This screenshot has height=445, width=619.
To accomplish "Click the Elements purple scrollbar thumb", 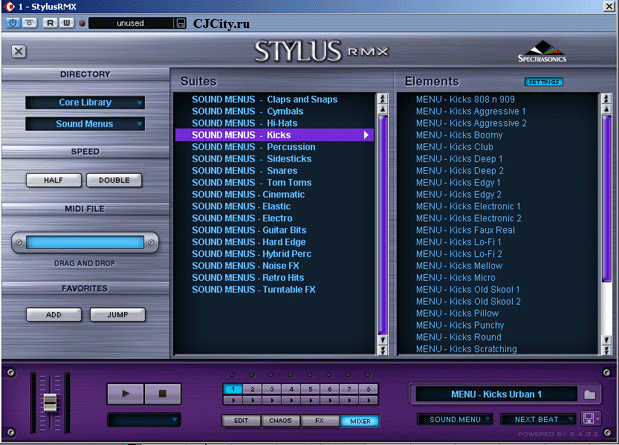I will (606, 199).
